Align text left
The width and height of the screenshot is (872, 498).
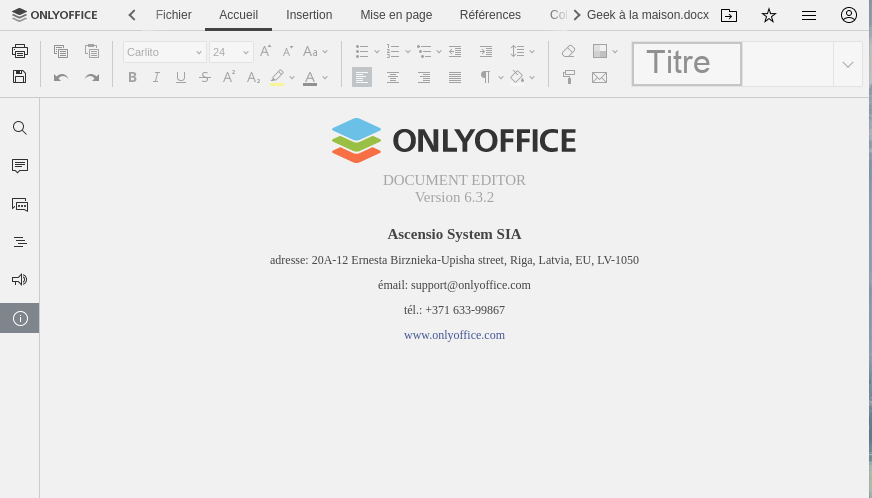tap(362, 77)
